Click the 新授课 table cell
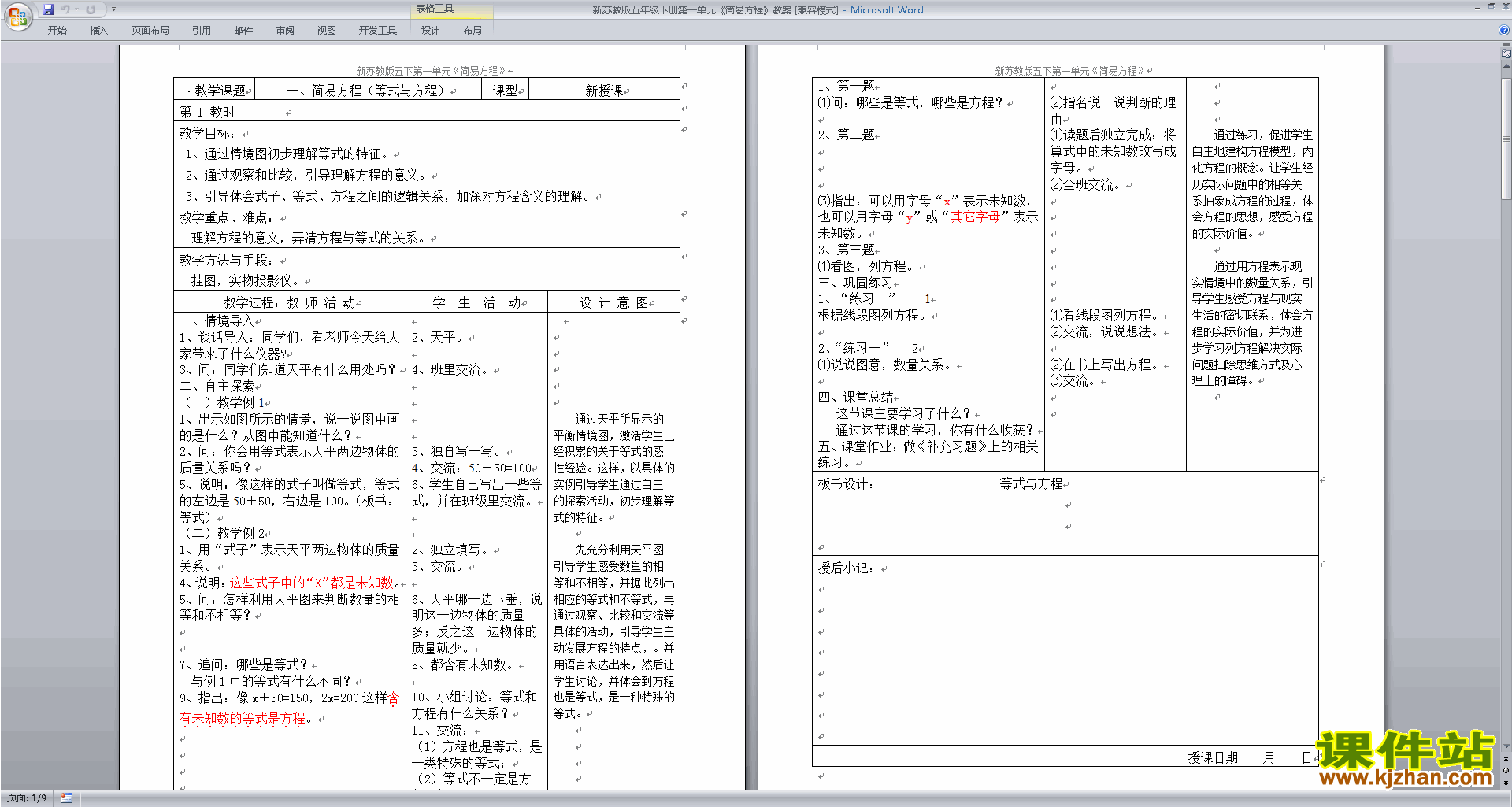The image size is (1512, 807). (x=604, y=90)
